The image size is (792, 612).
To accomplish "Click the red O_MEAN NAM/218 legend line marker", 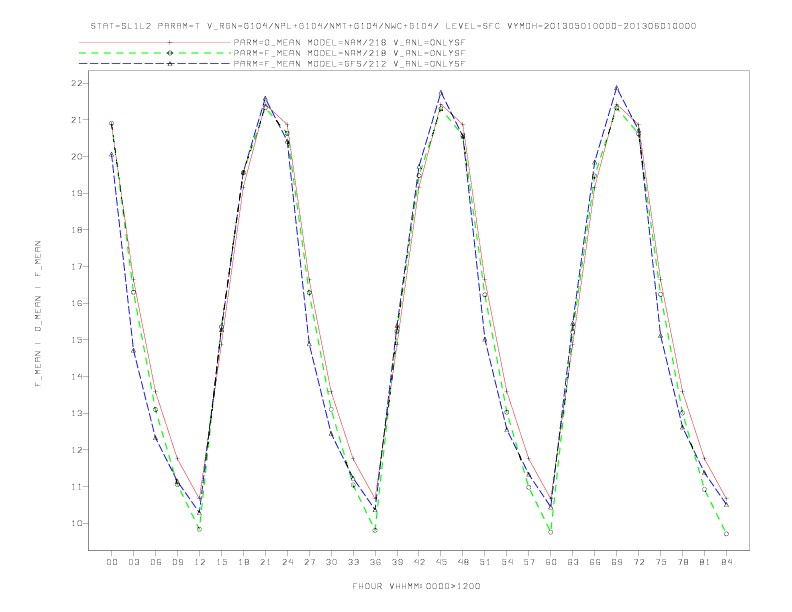I will pyautogui.click(x=170, y=42).
